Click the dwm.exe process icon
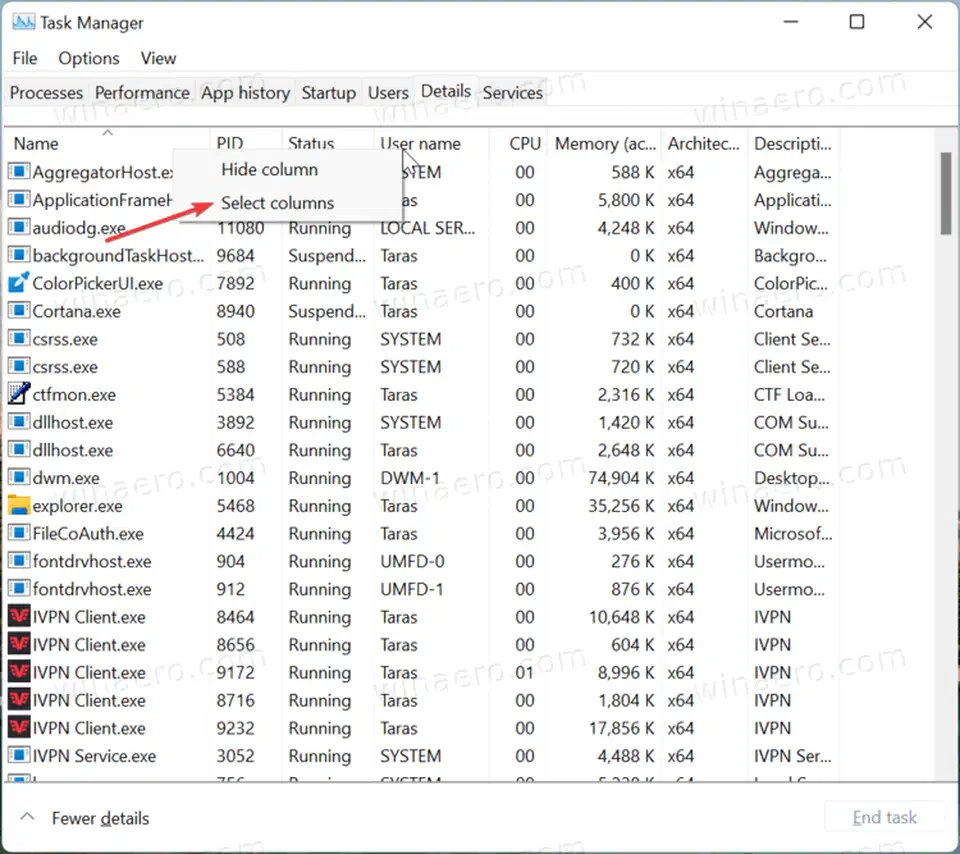 pyautogui.click(x=19, y=478)
